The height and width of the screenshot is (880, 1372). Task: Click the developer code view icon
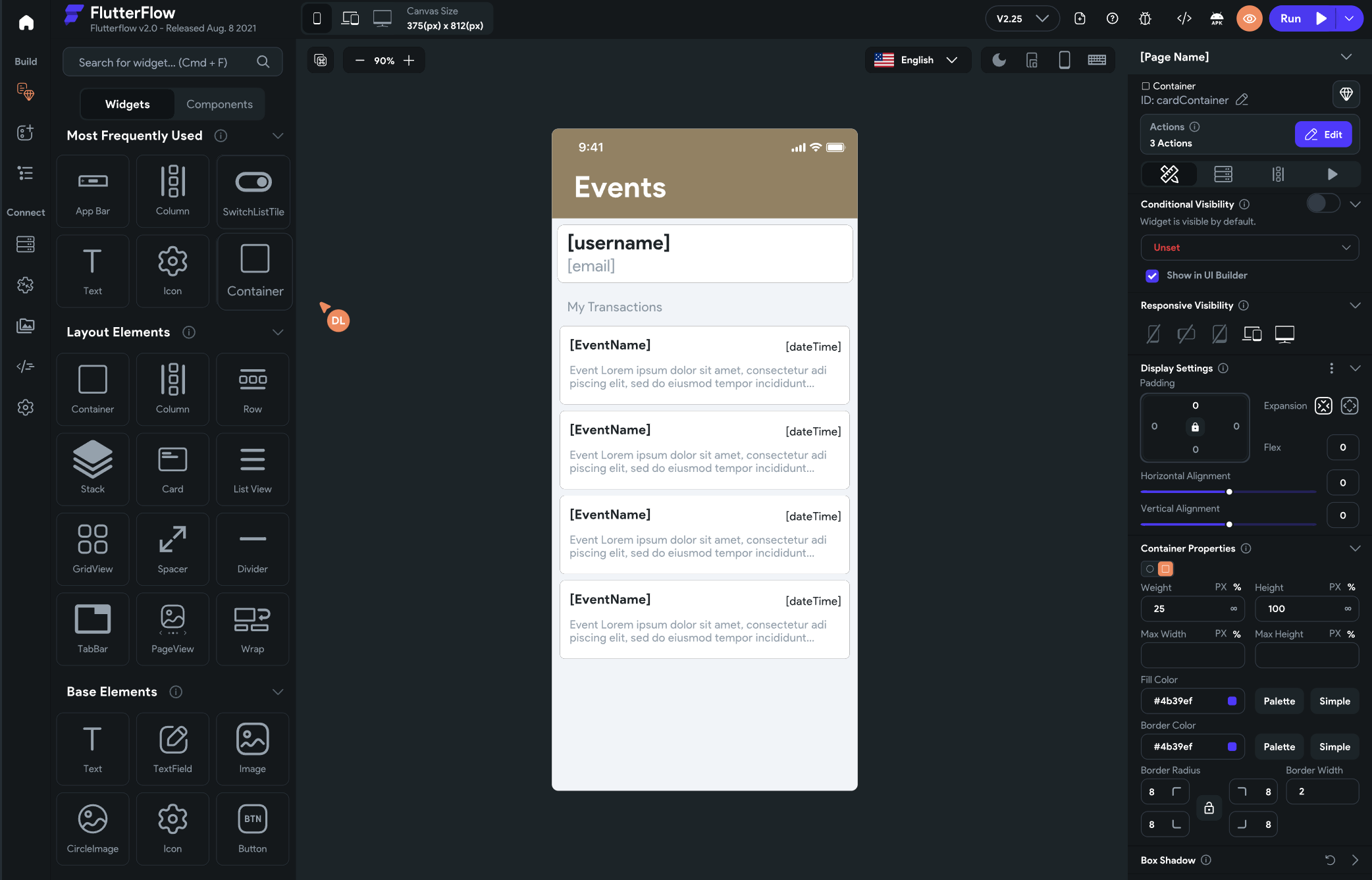pos(1184,18)
